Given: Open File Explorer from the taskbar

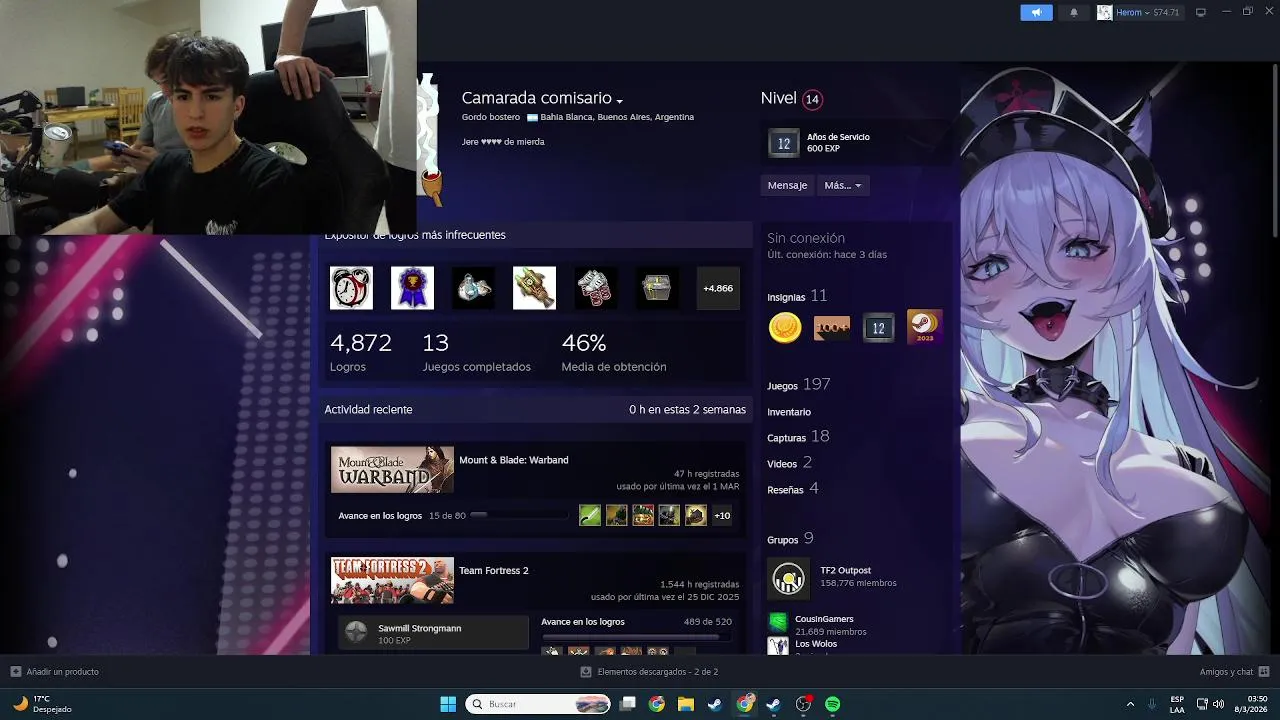Looking at the screenshot, I should [686, 704].
